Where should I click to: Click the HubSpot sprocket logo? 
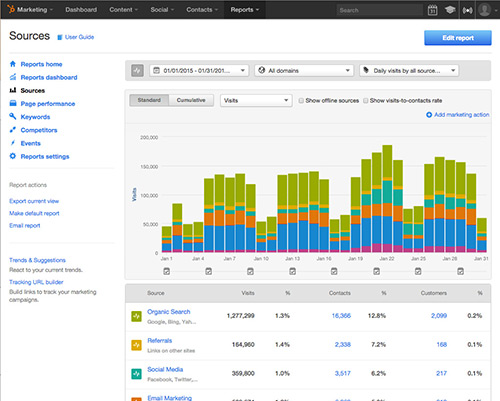(x=11, y=9)
